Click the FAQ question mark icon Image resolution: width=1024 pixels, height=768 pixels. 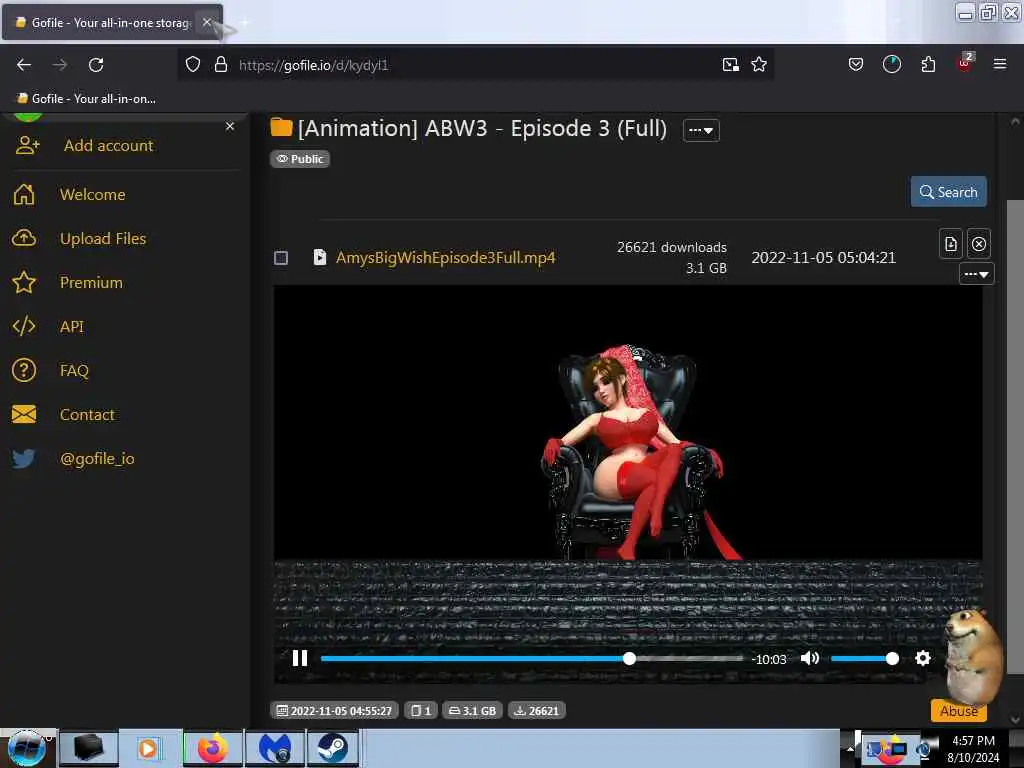point(24,370)
